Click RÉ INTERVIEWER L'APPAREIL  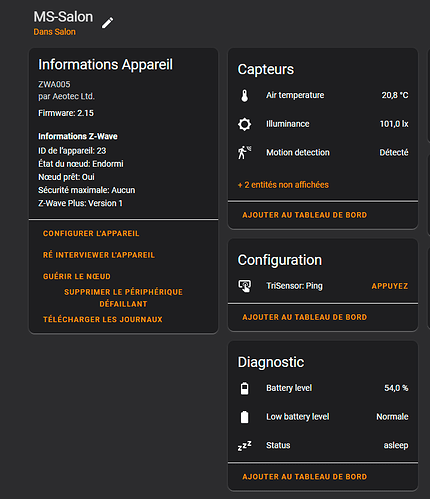click(x=99, y=255)
